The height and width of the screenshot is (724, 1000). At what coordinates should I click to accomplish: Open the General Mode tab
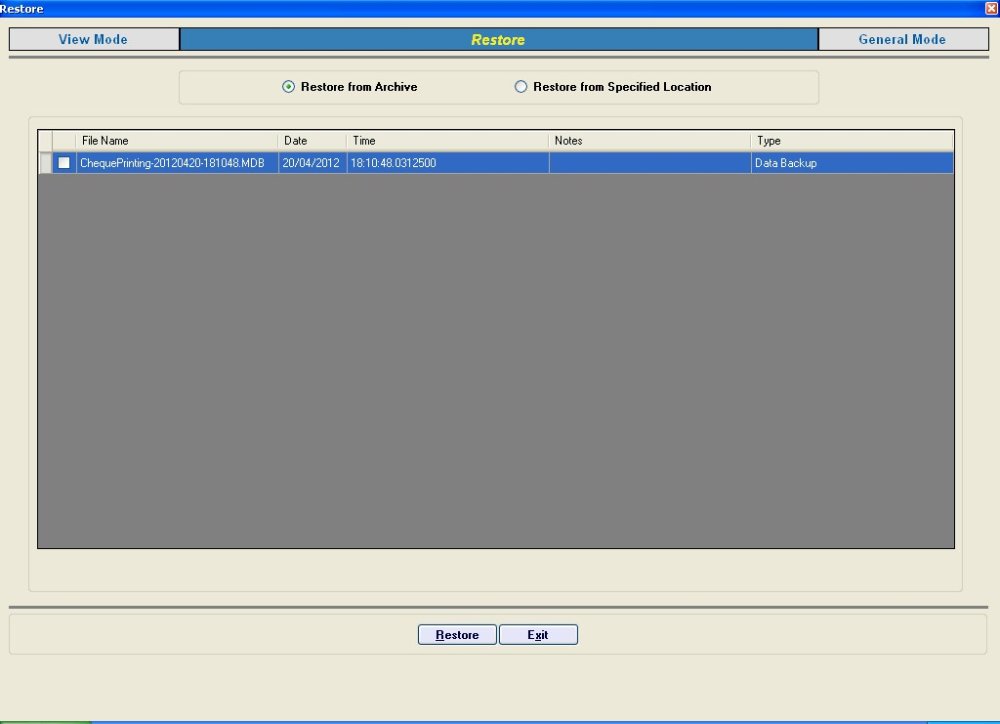(903, 39)
